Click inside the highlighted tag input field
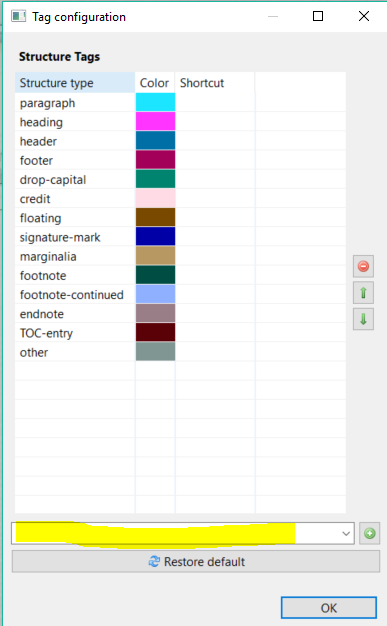Viewport: 387px width, 626px height. tap(176, 533)
